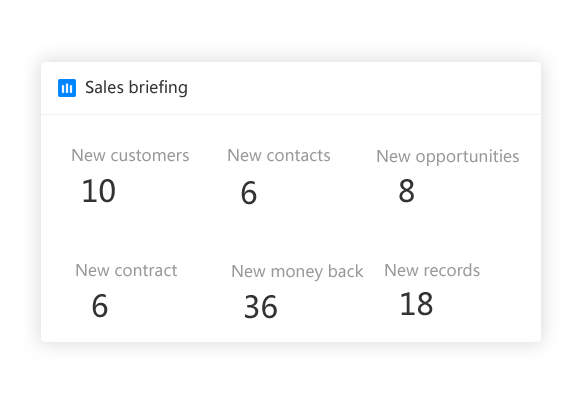Image resolution: width=582 pixels, height=404 pixels.
Task: Click the New contacts count 6
Action: (x=249, y=193)
